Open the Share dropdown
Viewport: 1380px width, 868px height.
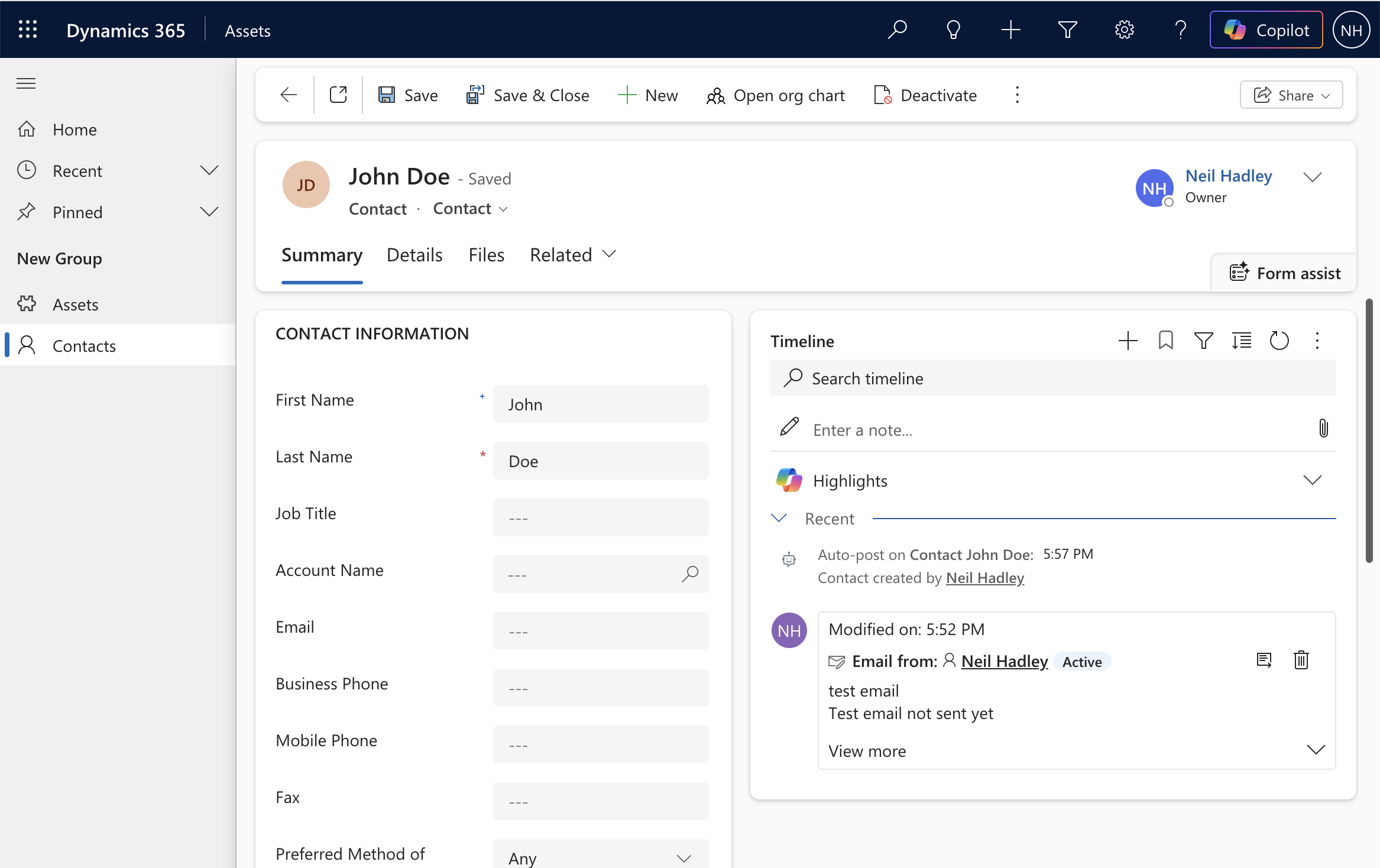pos(1291,95)
